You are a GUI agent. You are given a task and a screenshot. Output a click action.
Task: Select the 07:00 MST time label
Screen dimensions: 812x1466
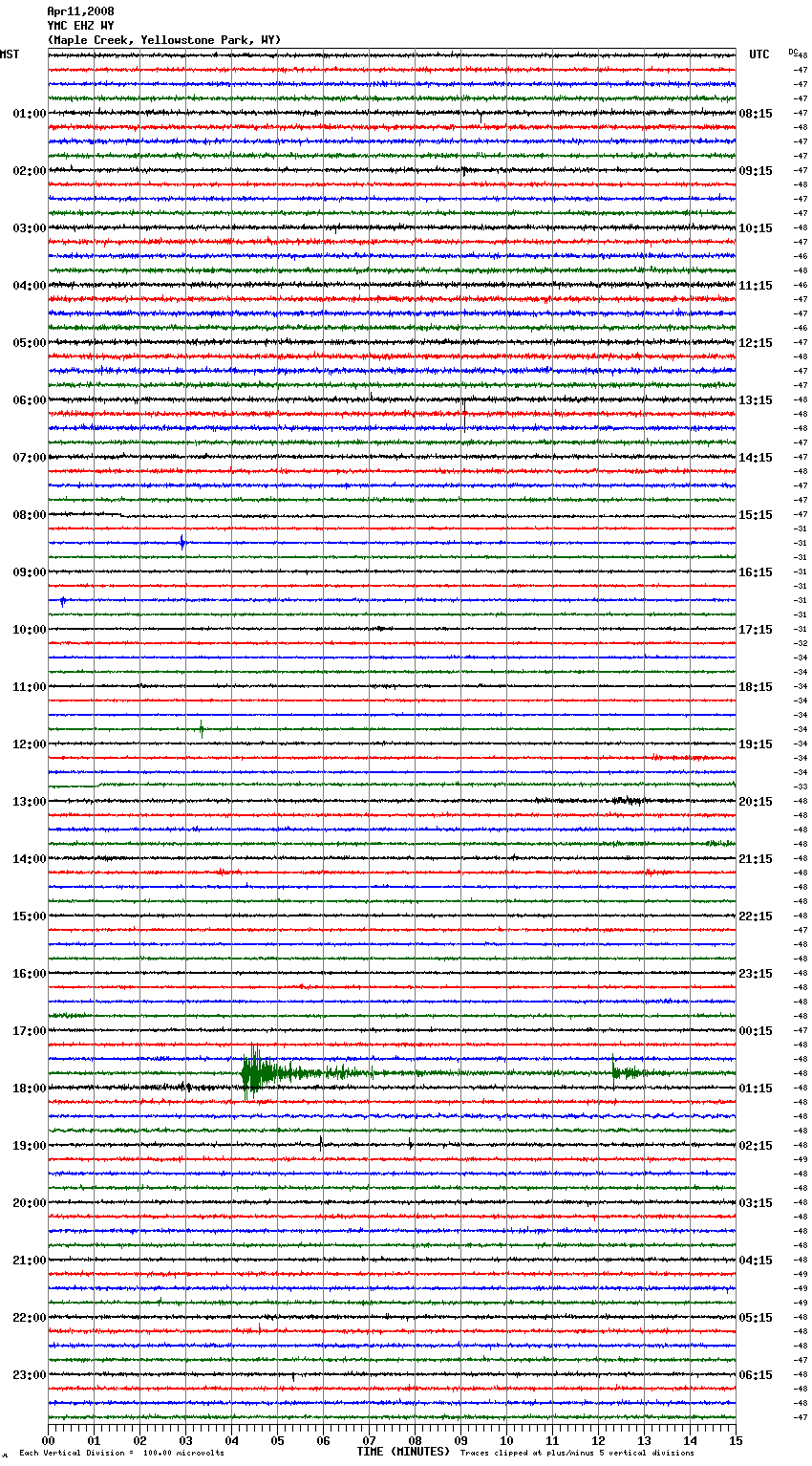pyautogui.click(x=30, y=458)
